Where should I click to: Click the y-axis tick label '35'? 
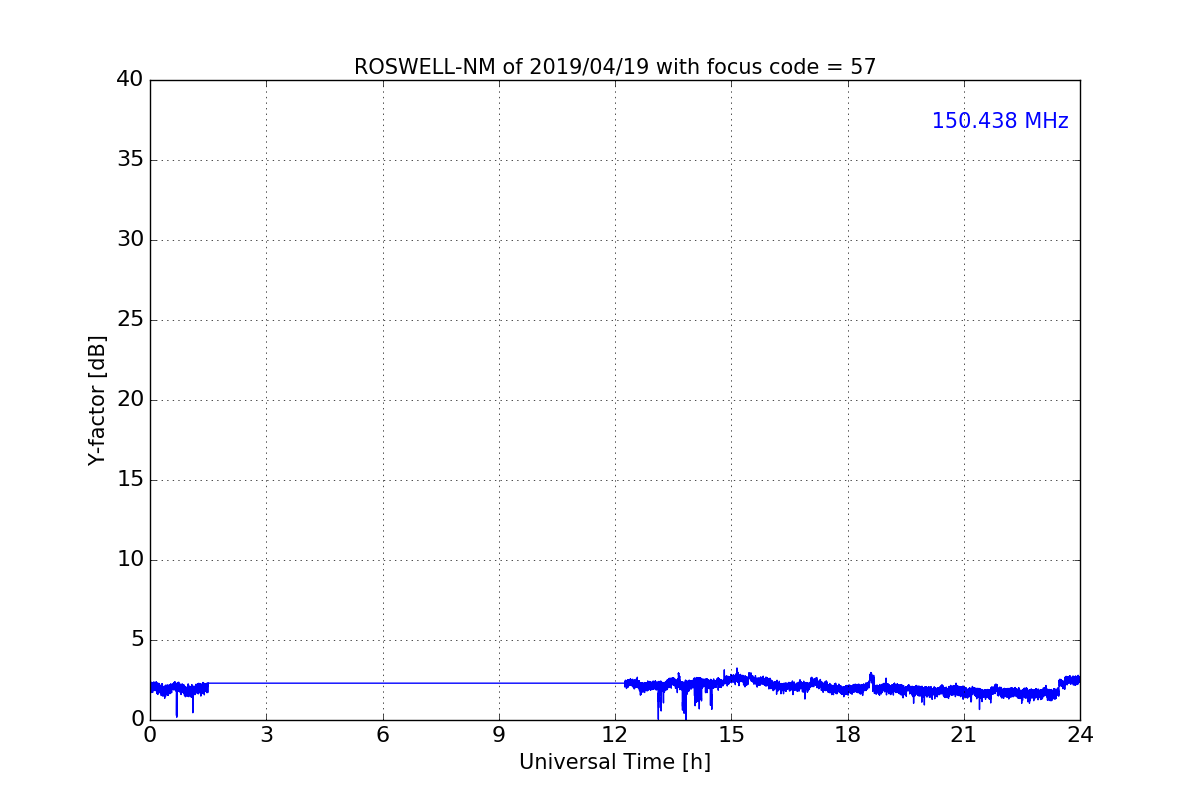[x=130, y=159]
